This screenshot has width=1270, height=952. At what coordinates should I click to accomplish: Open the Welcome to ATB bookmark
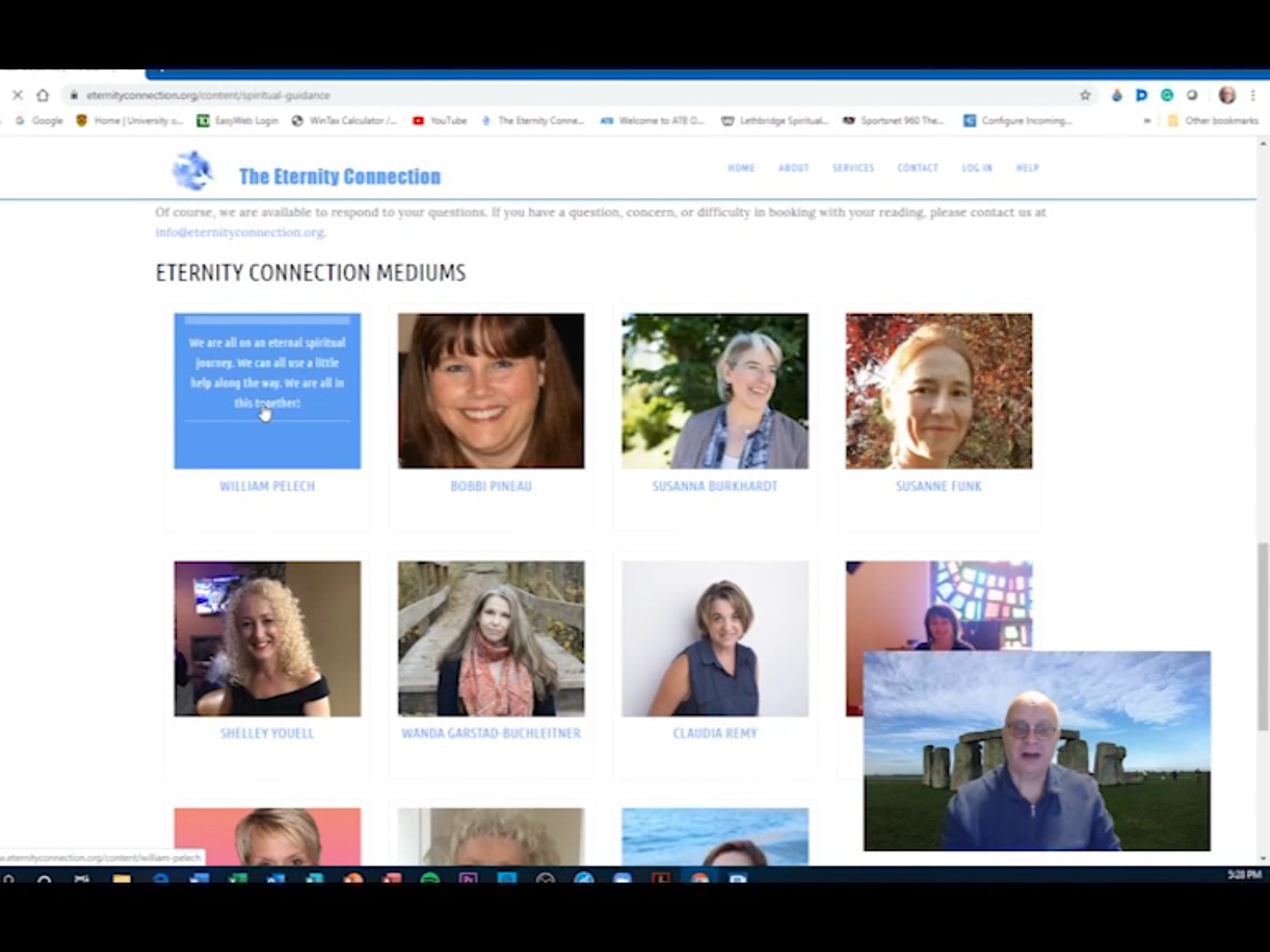[652, 121]
